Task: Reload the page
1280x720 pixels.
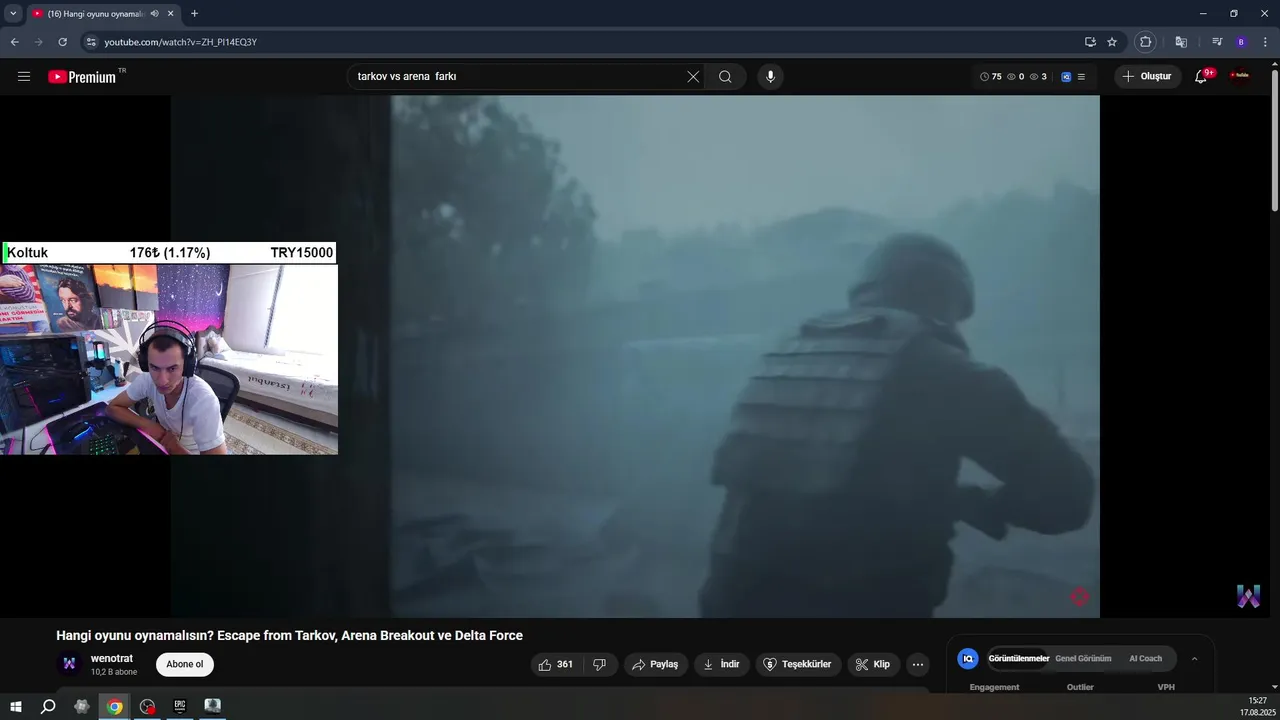Action: pyautogui.click(x=62, y=42)
